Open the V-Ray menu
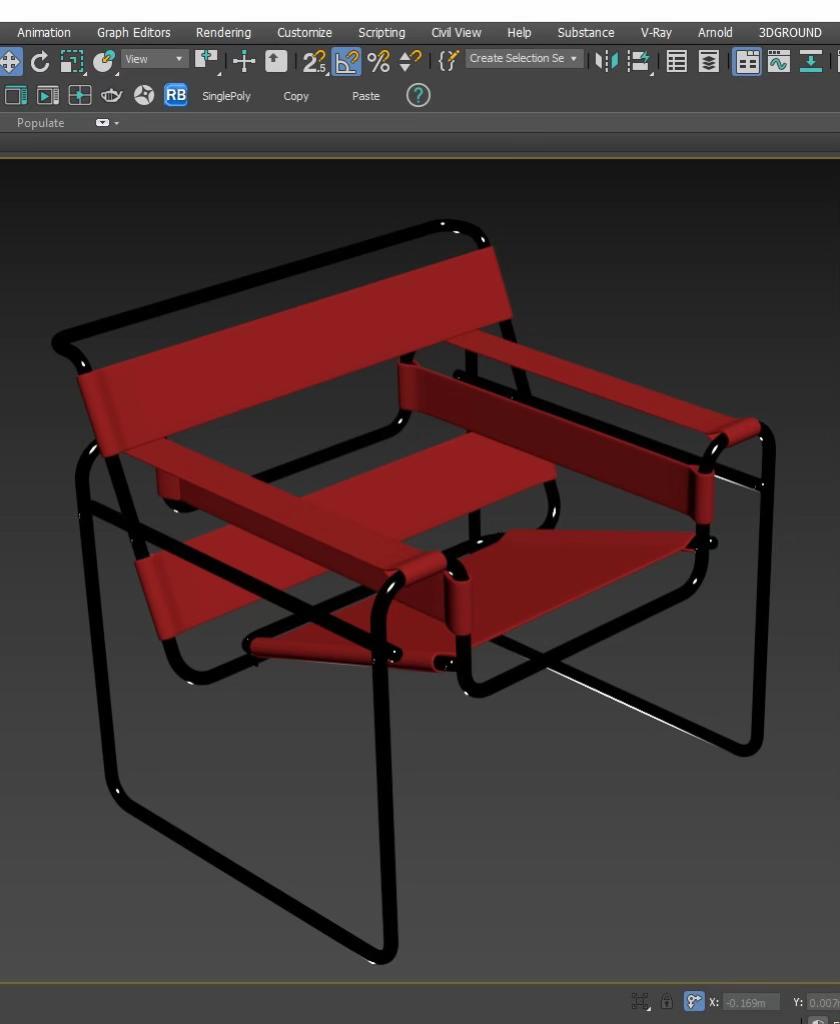The image size is (840, 1024). pos(656,33)
